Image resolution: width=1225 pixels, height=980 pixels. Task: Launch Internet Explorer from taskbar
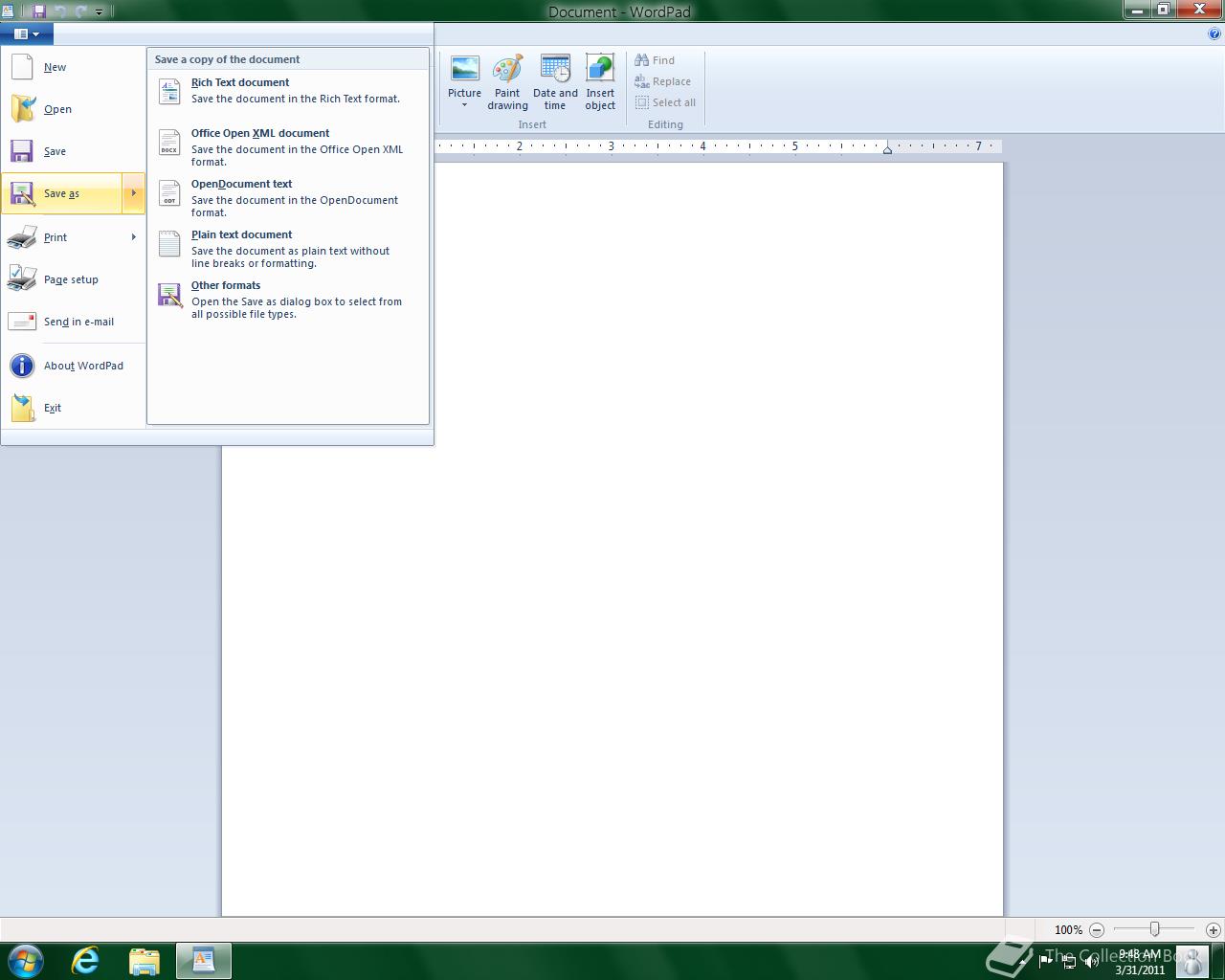[86, 961]
